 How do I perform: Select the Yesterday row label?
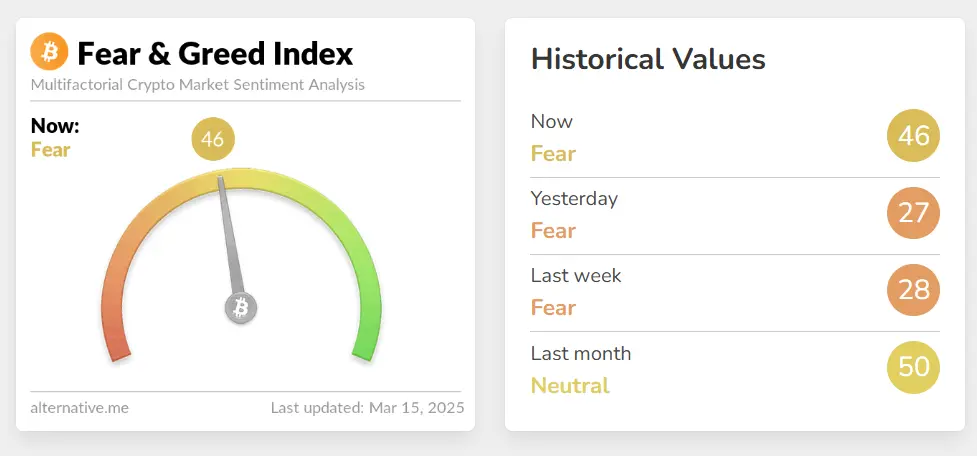pyautogui.click(x=574, y=198)
